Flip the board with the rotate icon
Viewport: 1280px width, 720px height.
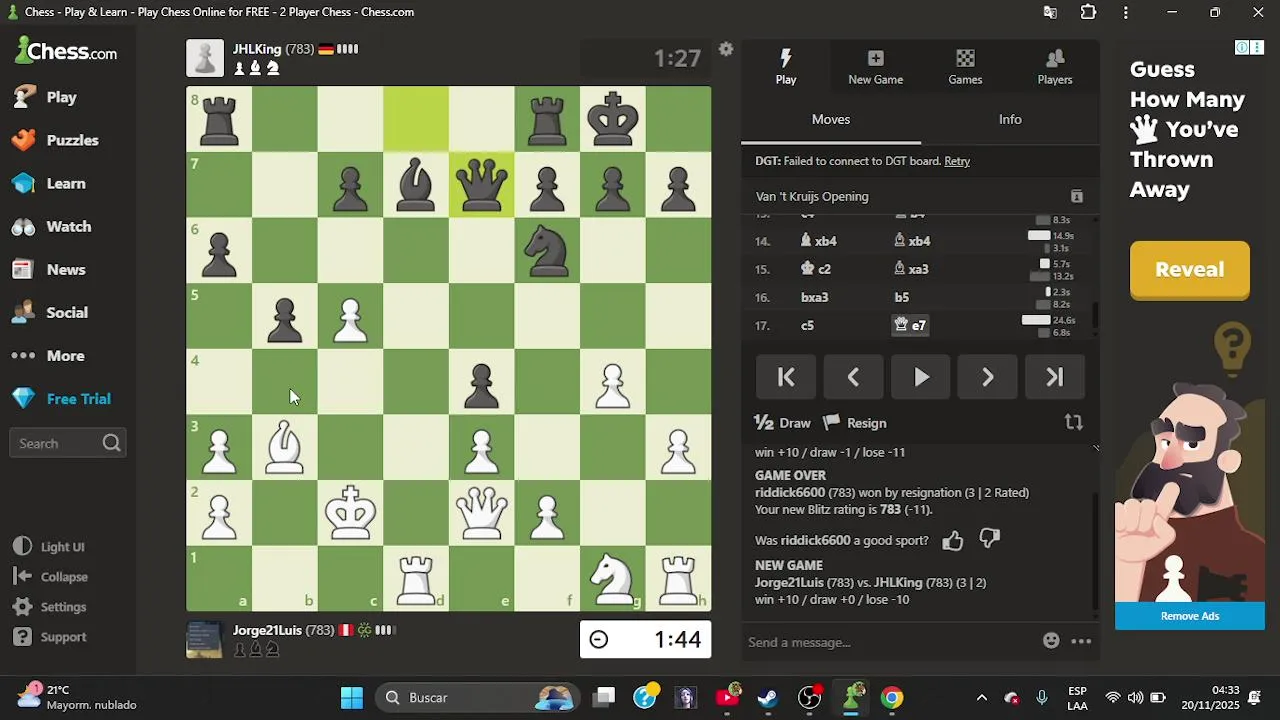(1074, 422)
